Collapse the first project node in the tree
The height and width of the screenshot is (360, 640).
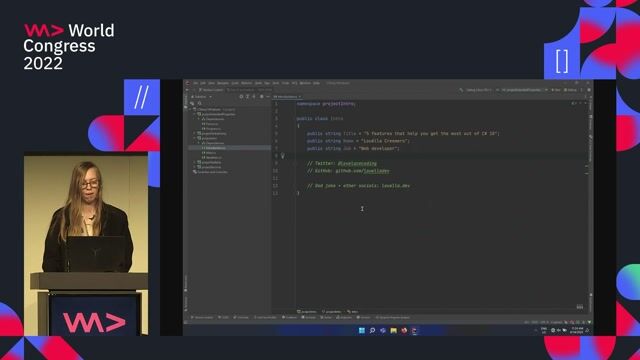coord(194,114)
